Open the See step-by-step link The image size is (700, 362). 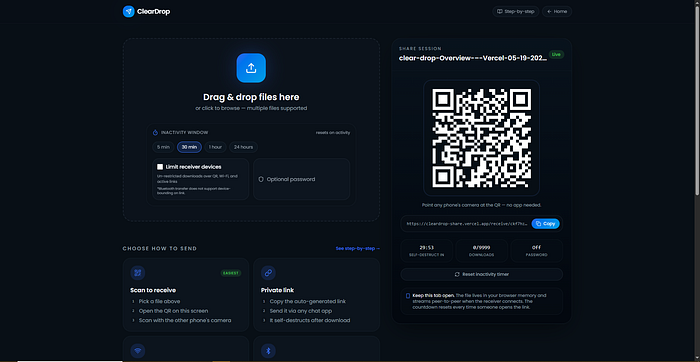(358, 248)
